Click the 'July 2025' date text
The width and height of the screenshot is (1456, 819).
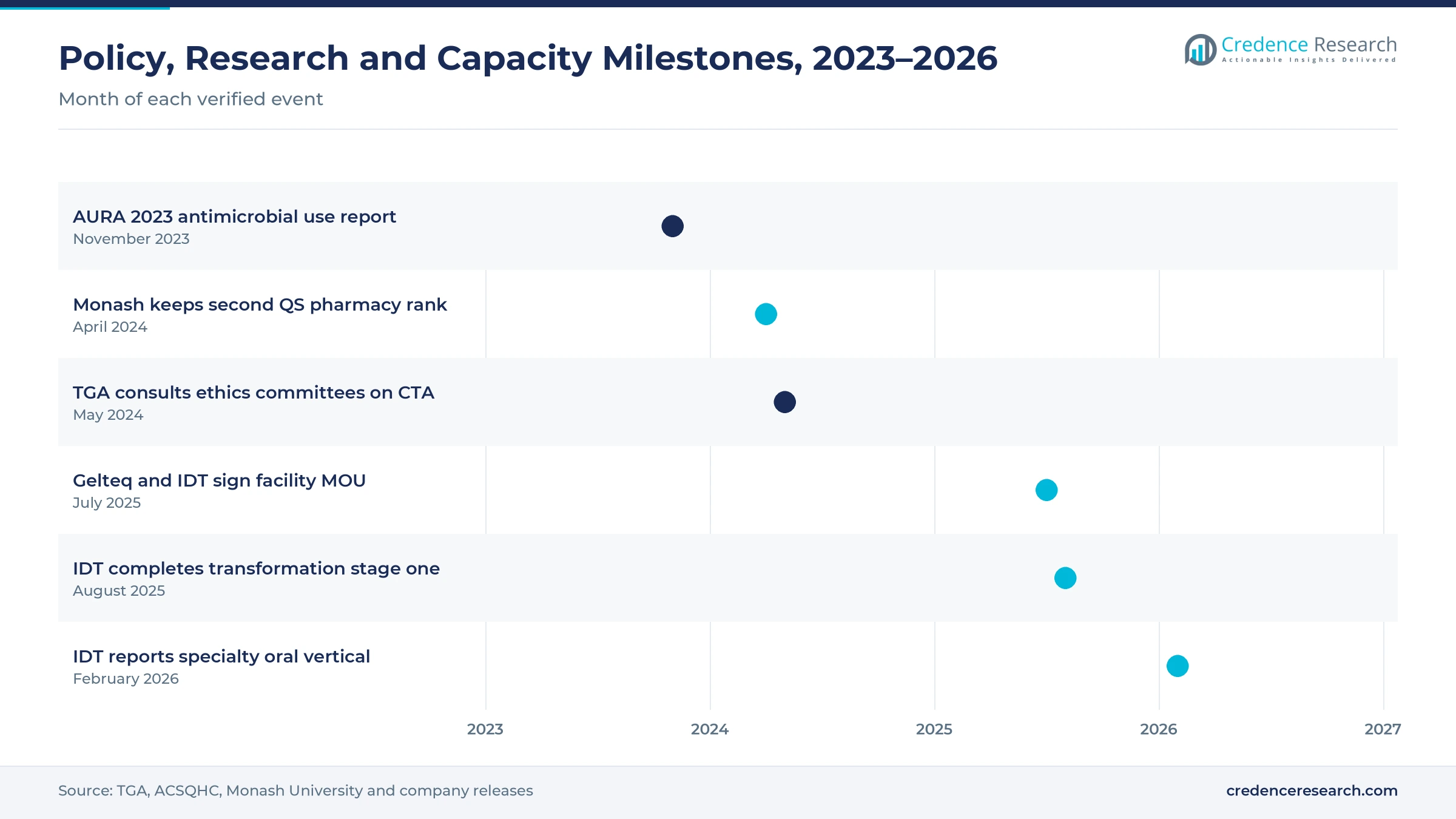click(107, 503)
